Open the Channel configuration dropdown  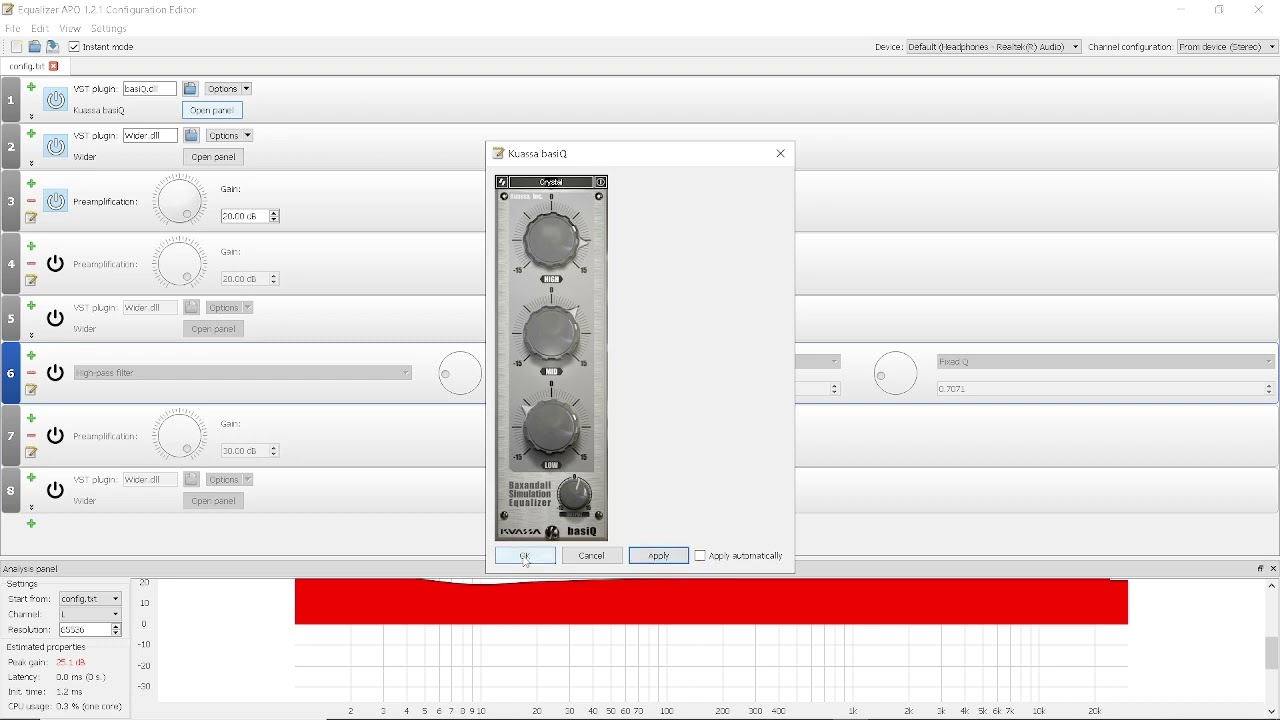(x=1229, y=47)
